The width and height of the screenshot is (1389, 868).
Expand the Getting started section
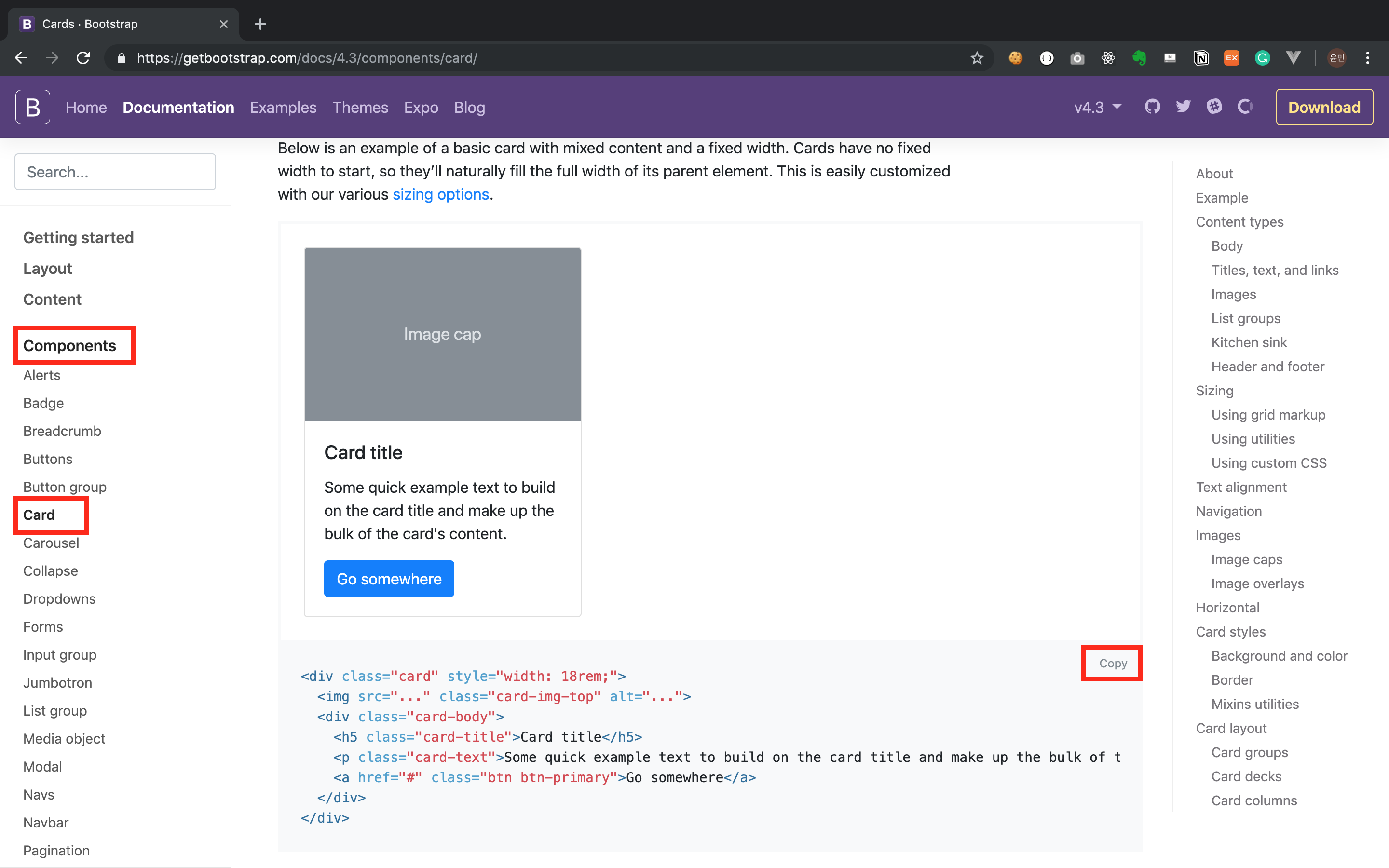tap(79, 238)
